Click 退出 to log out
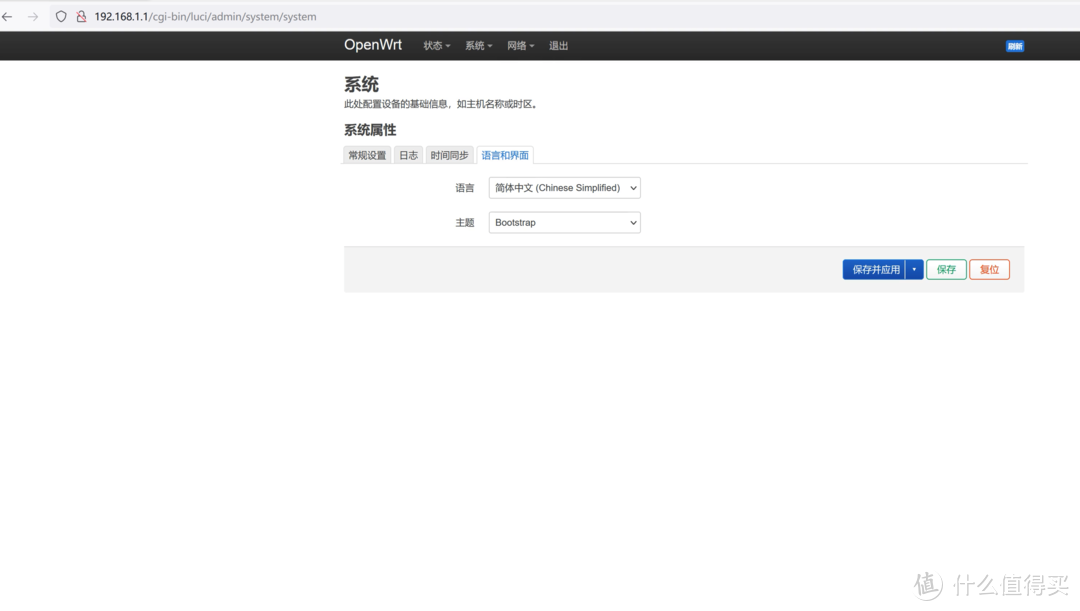This screenshot has width=1080, height=611. click(558, 45)
